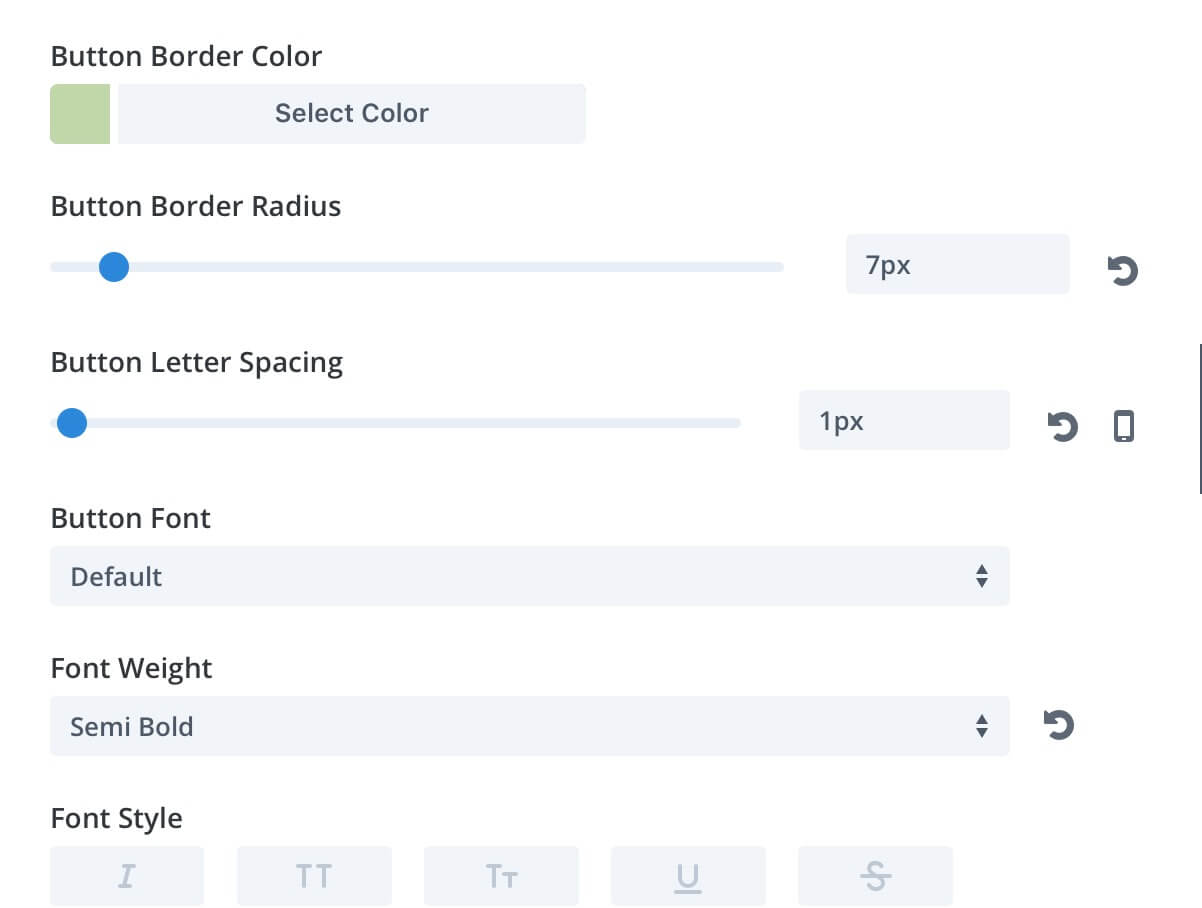
Task: Click the Select Color button
Action: click(x=352, y=113)
